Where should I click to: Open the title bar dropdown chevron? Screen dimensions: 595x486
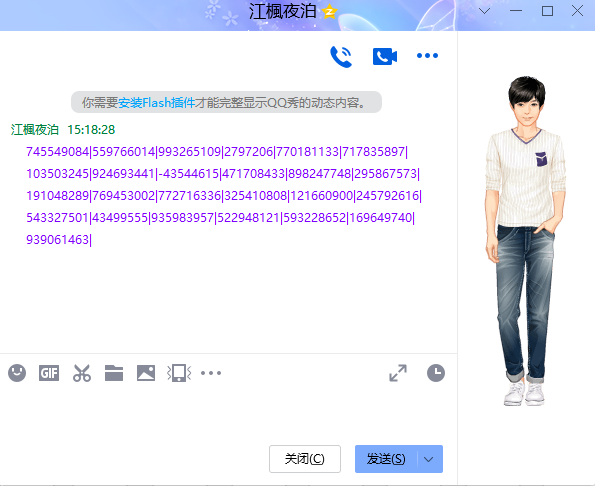coord(485,11)
